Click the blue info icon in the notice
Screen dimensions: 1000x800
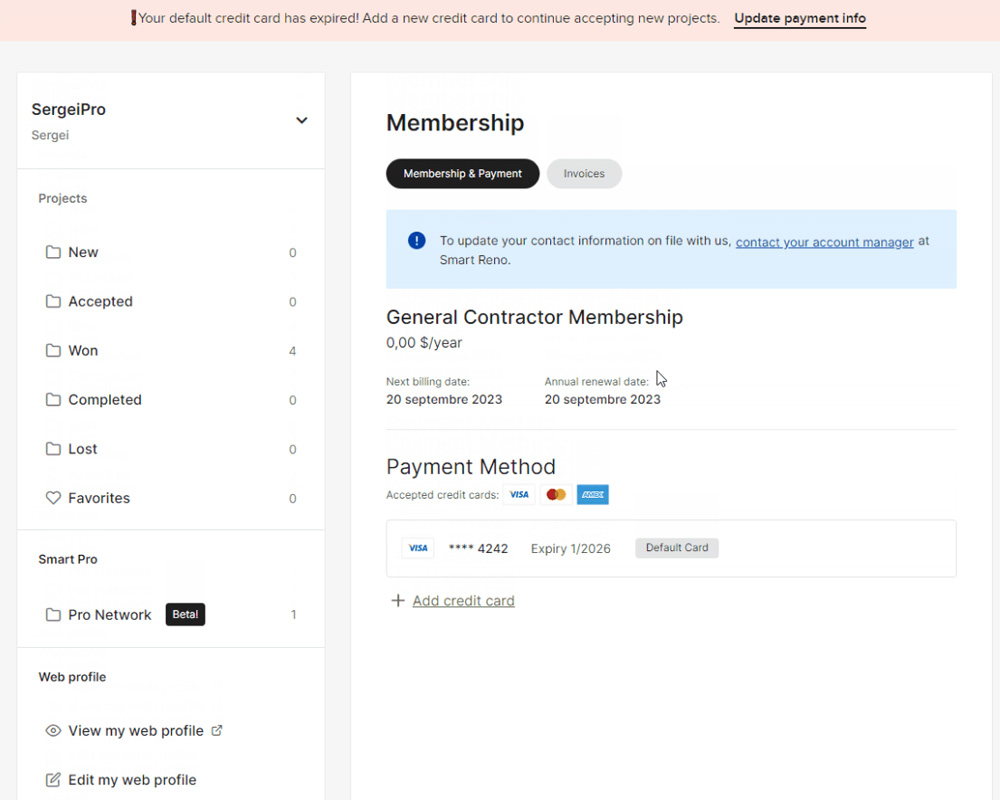pos(417,241)
